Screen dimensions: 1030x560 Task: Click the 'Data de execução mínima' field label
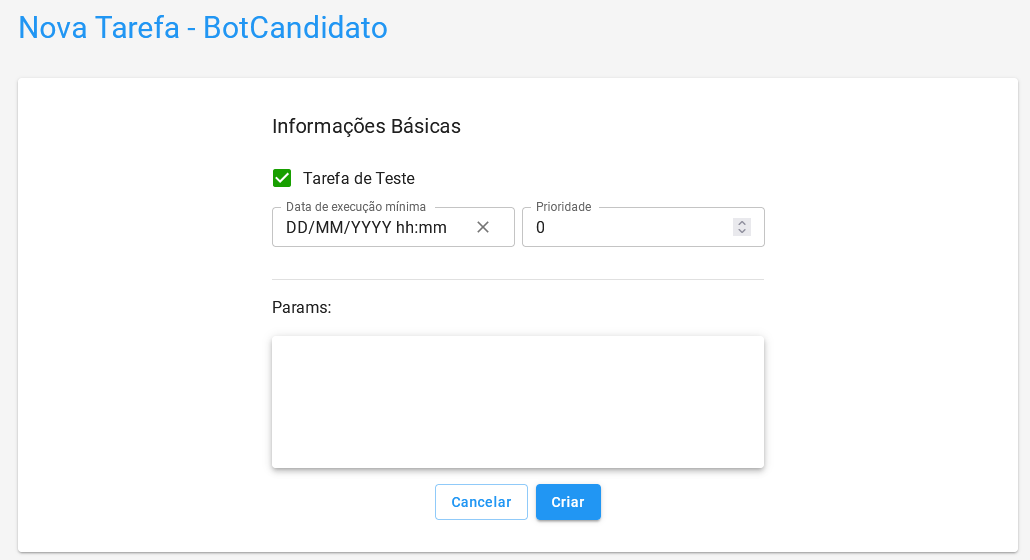point(356,207)
